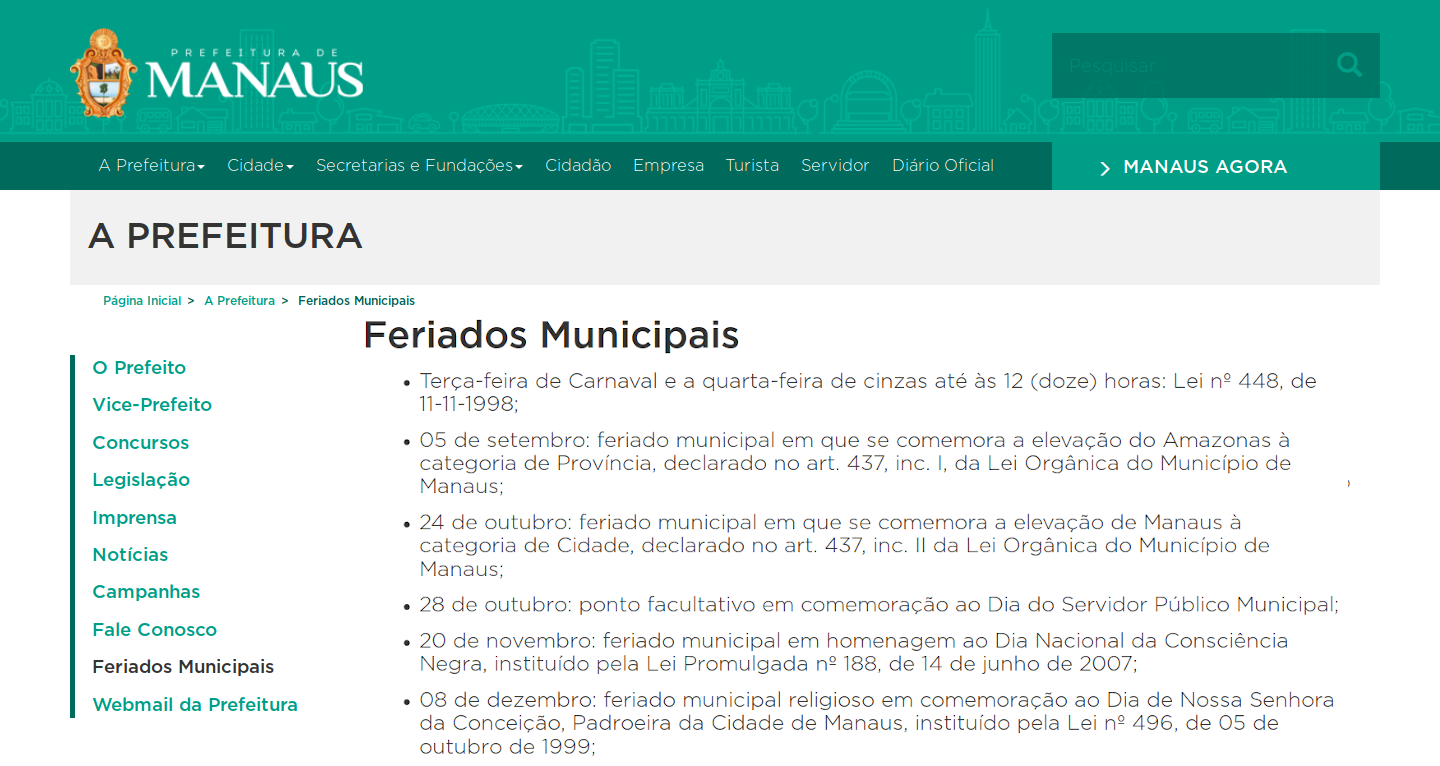
Task: Click the A PREFEITURA section title
Action: coord(225,236)
